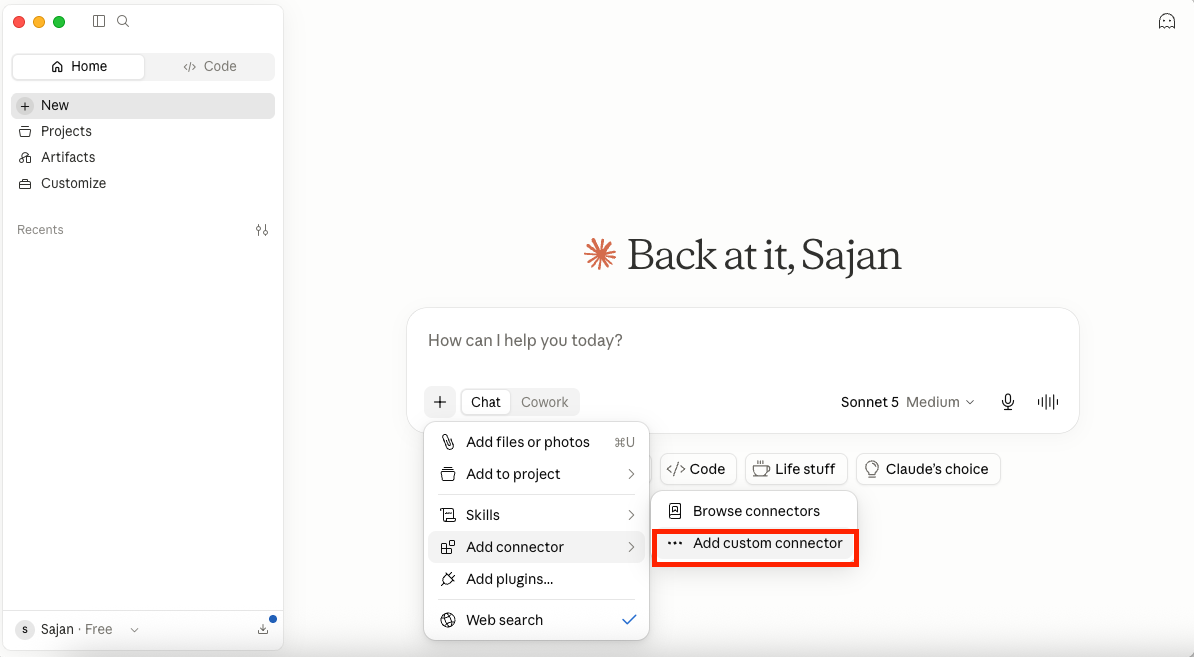Click the lightbulb icon
1194x657 pixels.
click(x=872, y=469)
